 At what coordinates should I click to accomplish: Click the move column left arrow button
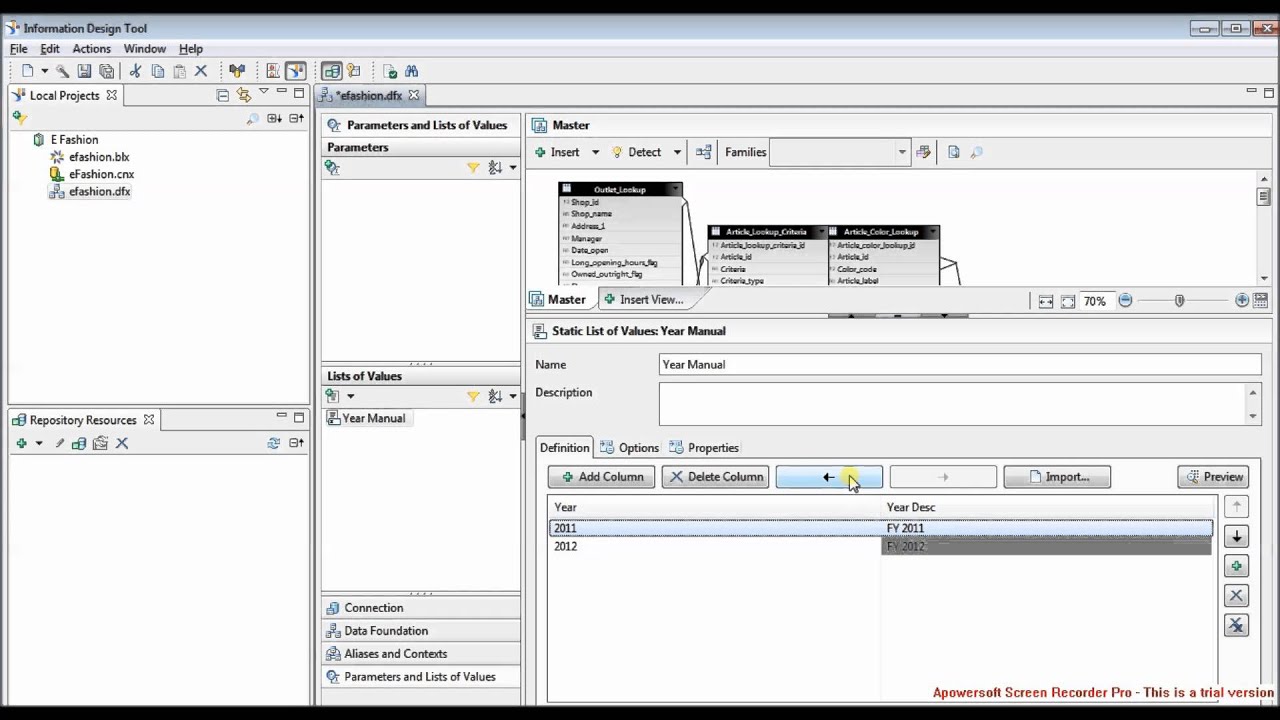click(829, 477)
